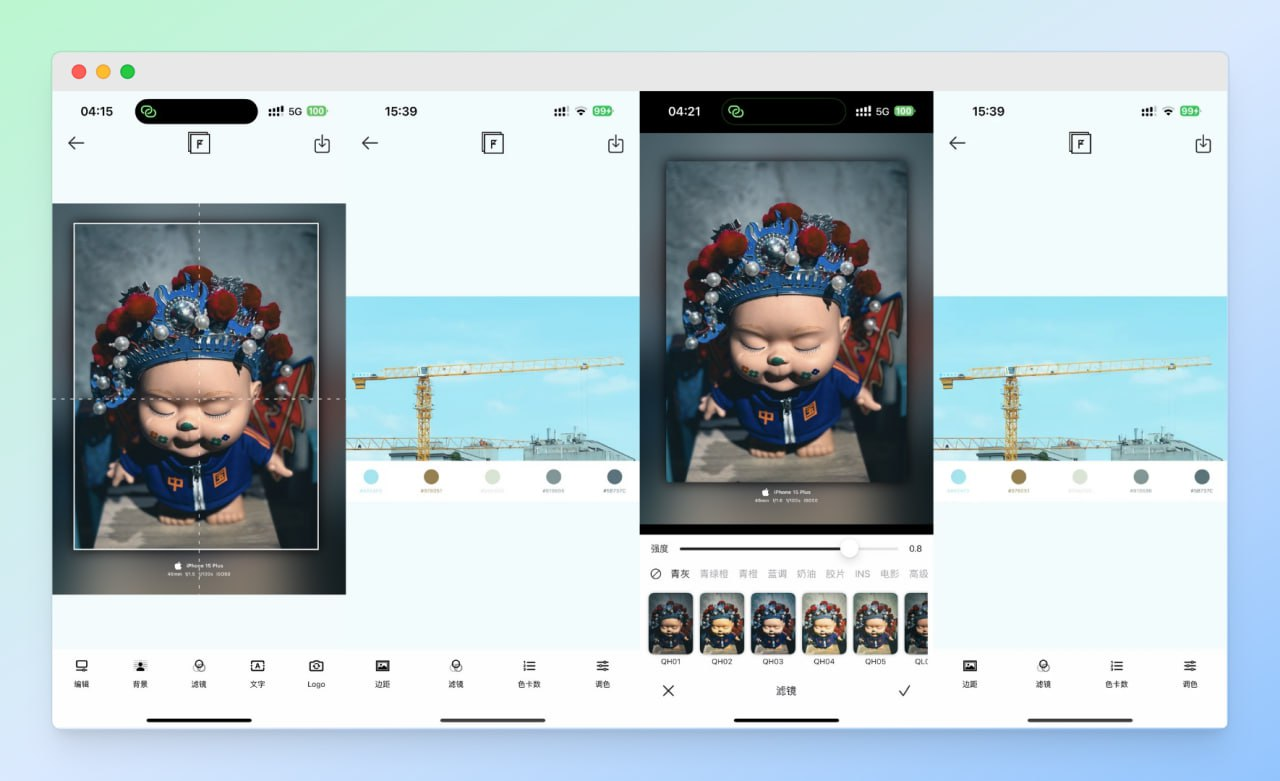Screen dimensions: 1280x781
Task: Click the green macOS fullscreen window button
Action: pyautogui.click(x=128, y=72)
